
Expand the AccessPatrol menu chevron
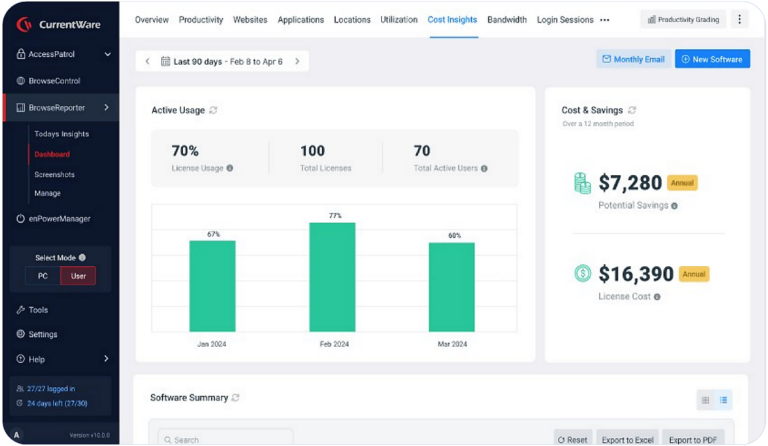click(108, 54)
